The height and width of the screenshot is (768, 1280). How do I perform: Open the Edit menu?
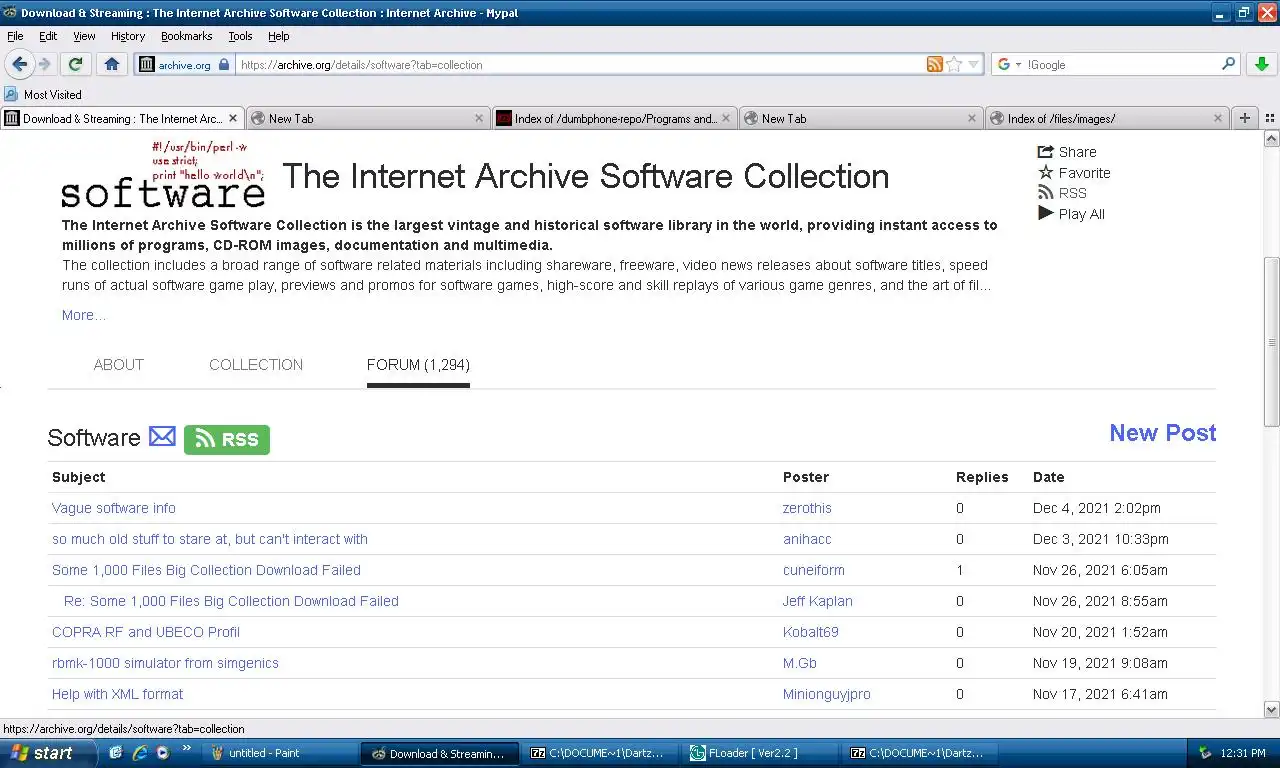point(48,36)
